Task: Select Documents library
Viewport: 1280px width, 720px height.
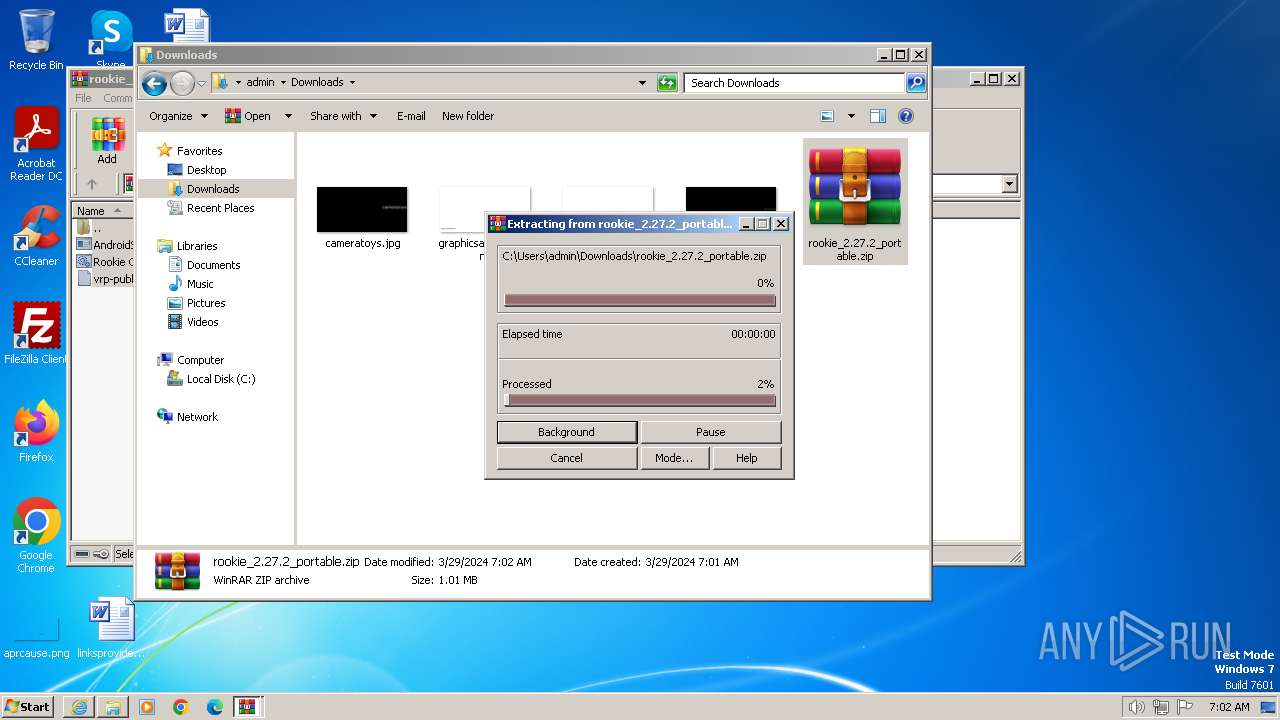Action: [x=213, y=265]
